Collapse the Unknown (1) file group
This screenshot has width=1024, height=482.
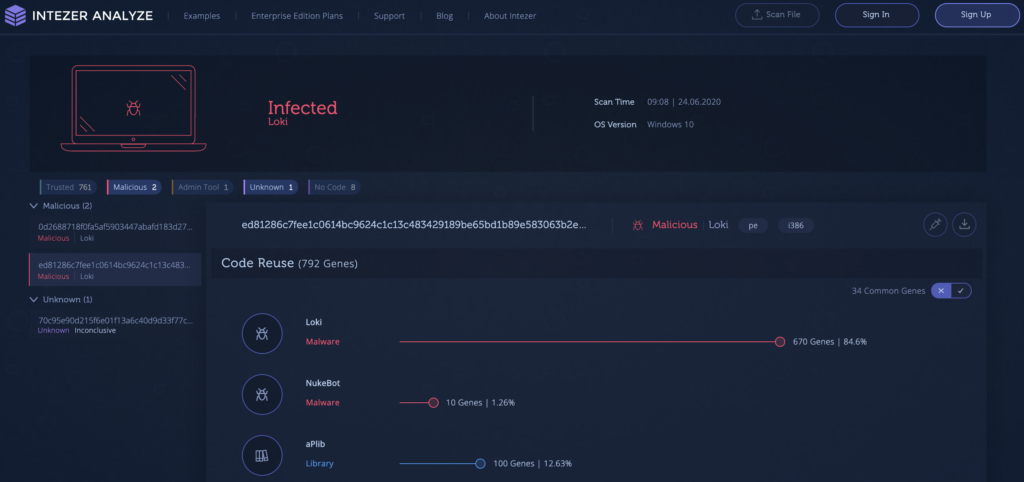coord(33,299)
